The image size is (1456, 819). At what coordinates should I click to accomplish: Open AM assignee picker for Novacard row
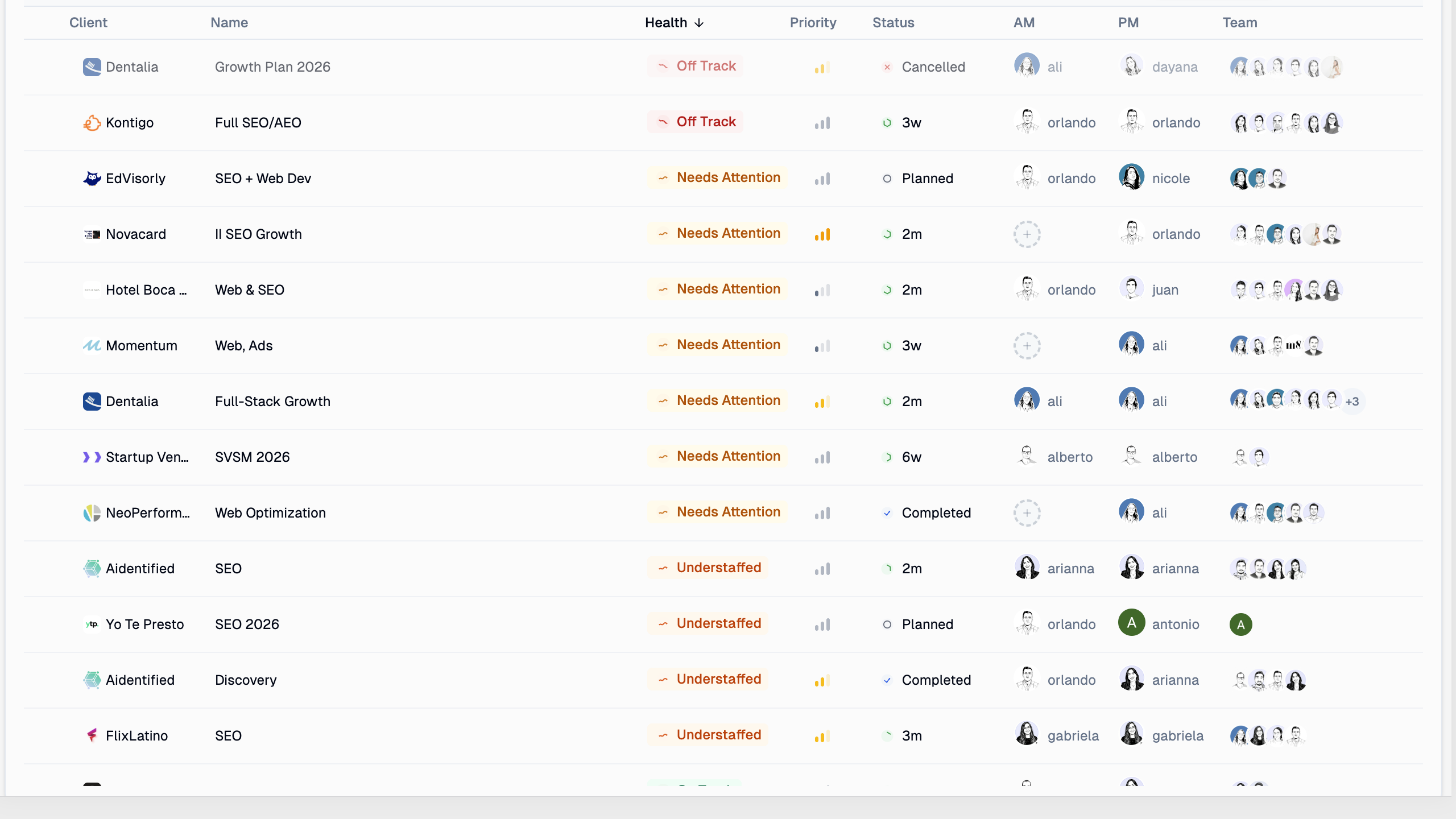point(1027,234)
